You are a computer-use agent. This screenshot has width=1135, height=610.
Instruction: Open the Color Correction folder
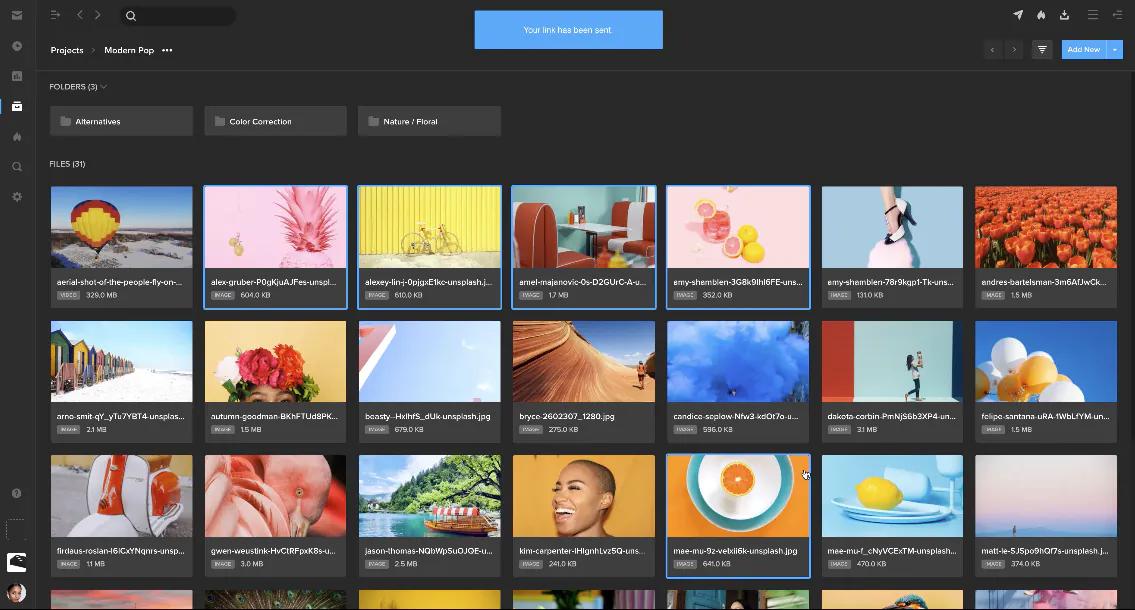pos(275,121)
